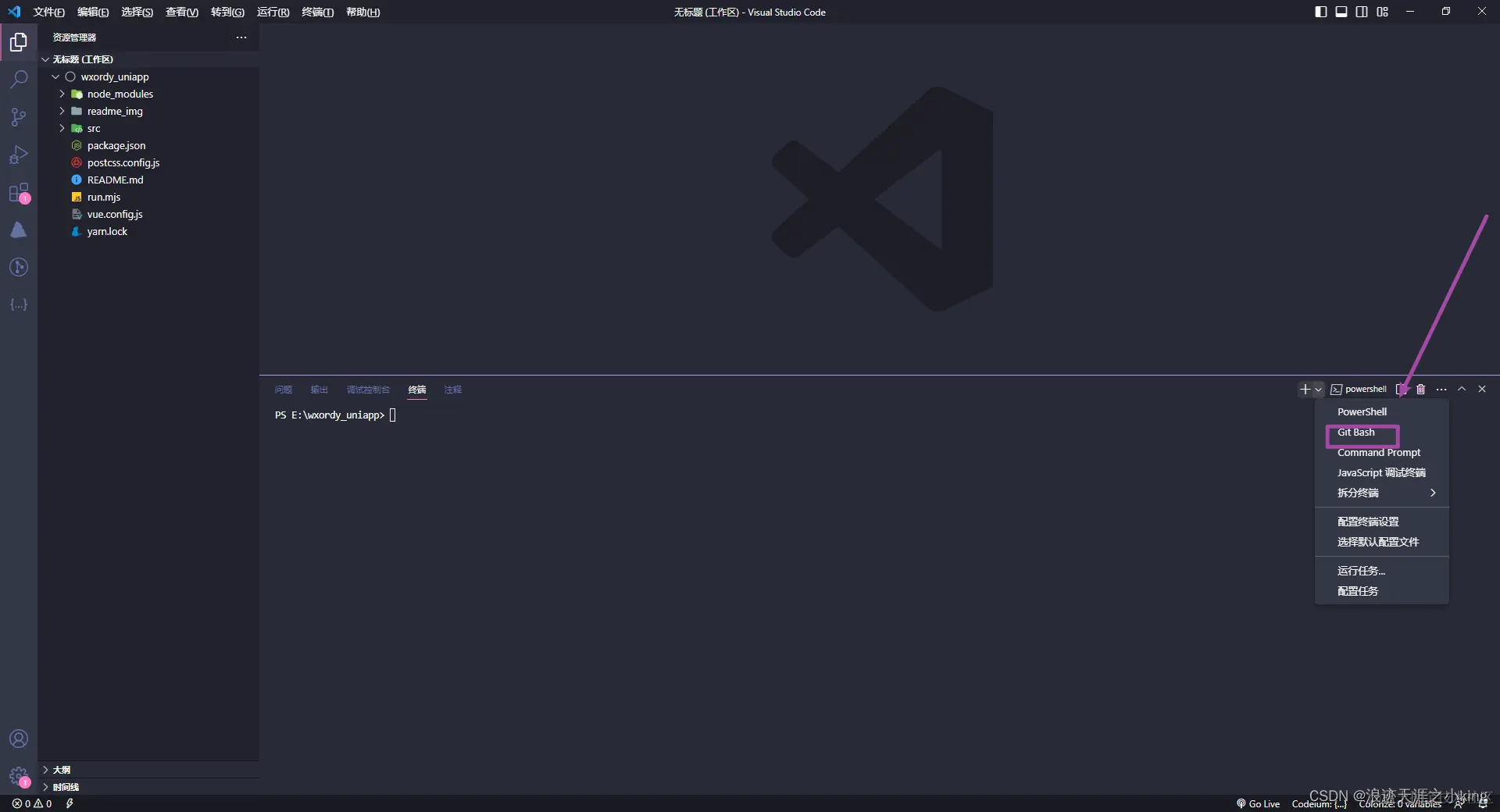Switch to 调试控制台 debug console tab
Viewport: 1500px width, 812px height.
368,390
